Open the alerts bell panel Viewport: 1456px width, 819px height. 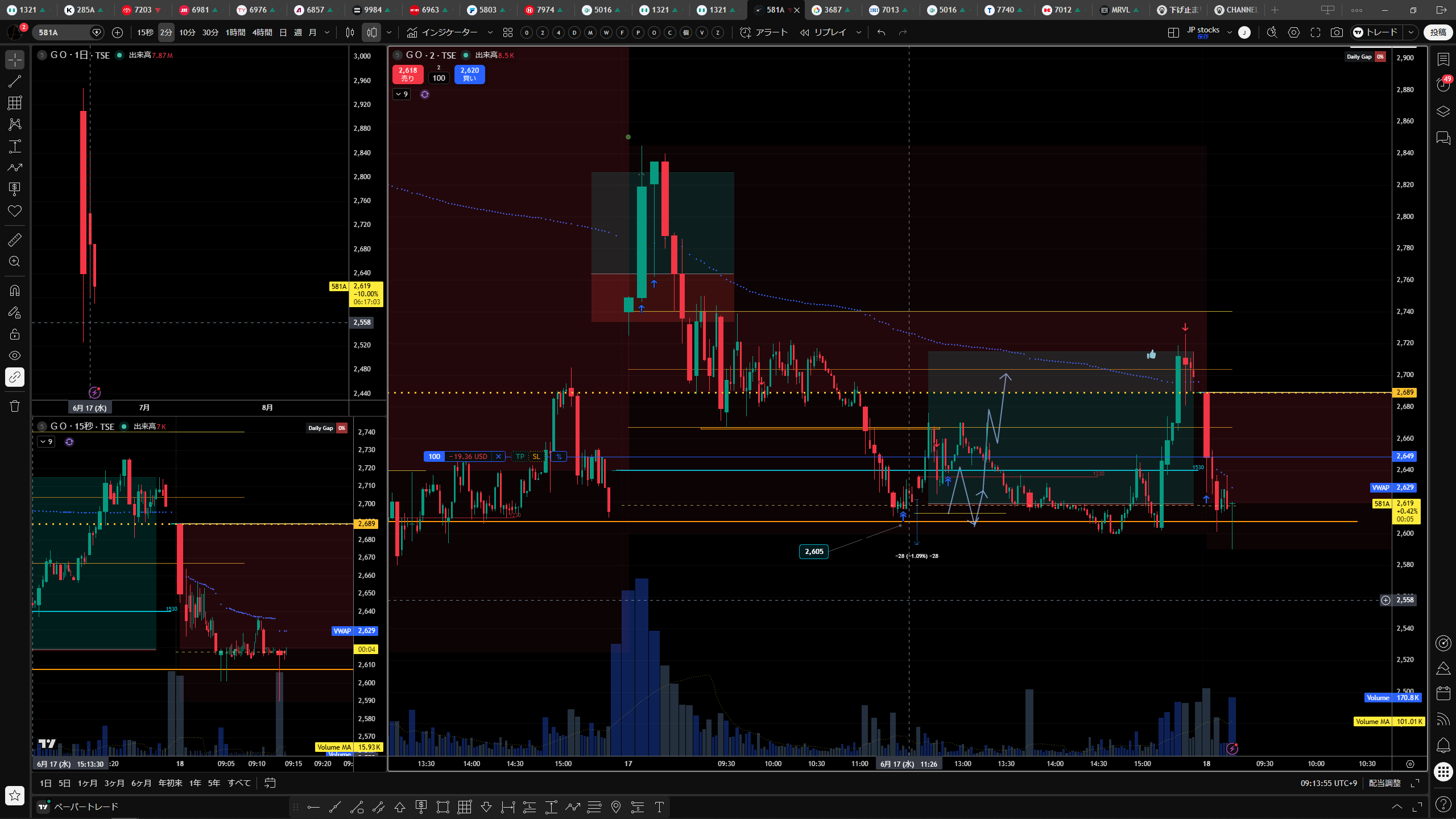1443,745
